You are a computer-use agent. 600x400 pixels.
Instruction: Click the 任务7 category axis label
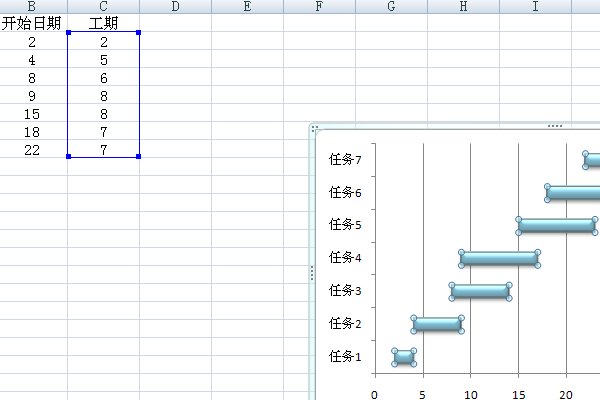pos(344,159)
